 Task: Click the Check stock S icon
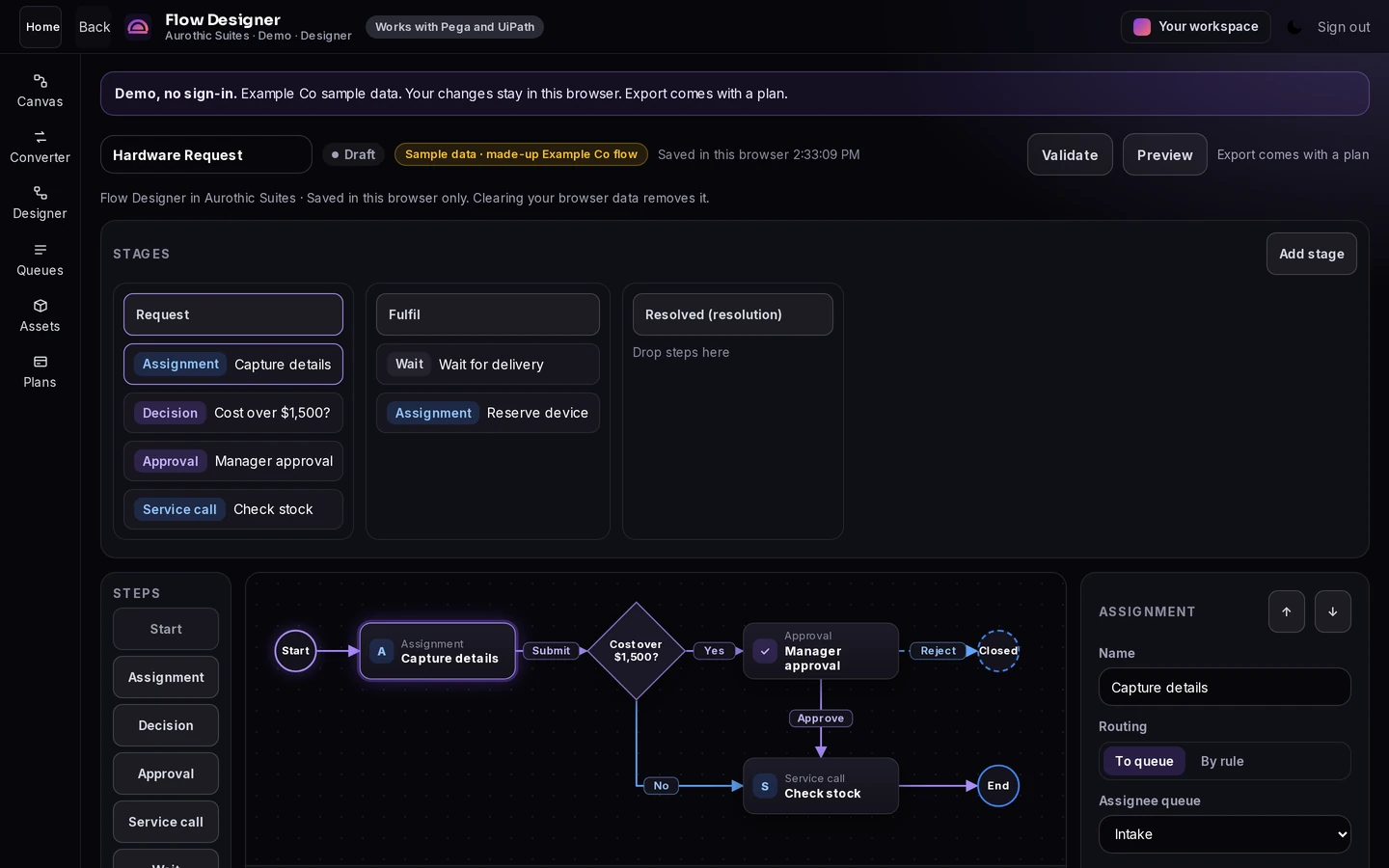[765, 786]
